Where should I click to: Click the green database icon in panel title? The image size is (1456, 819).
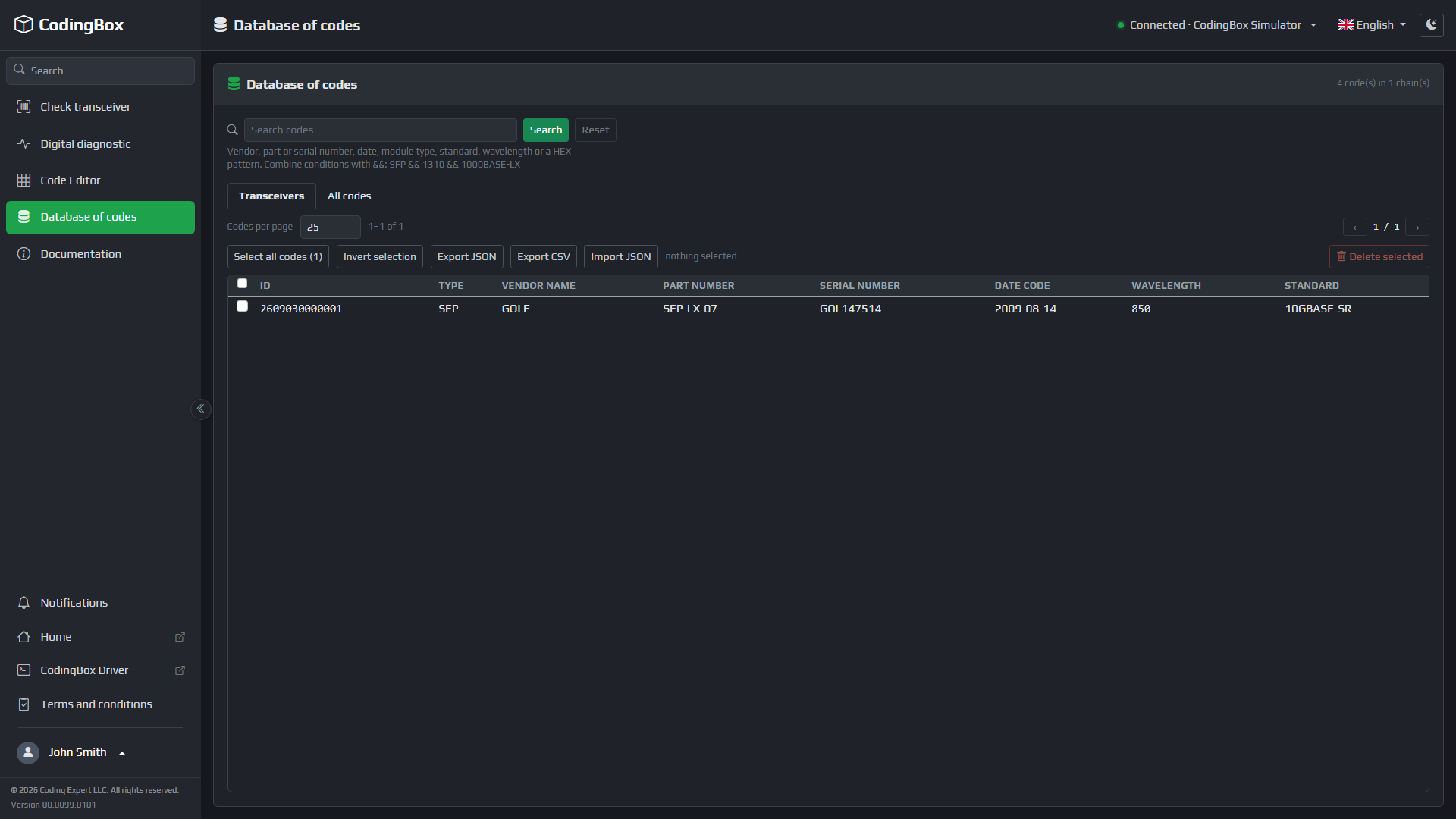(234, 84)
